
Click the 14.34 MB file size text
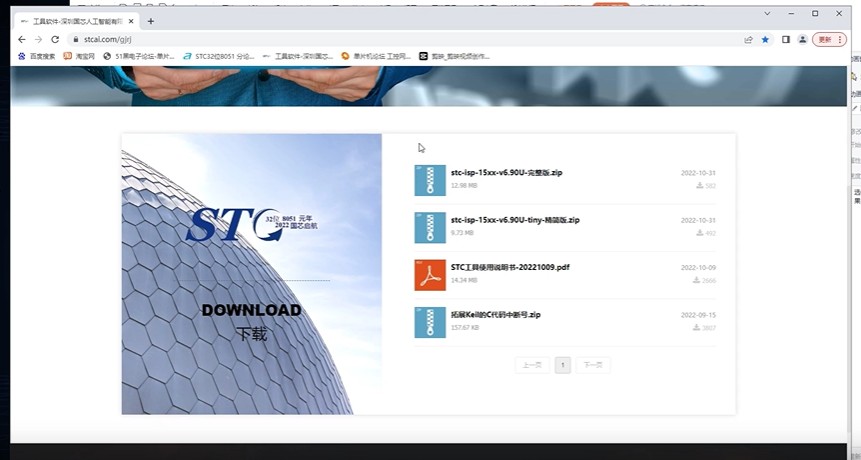(x=464, y=280)
